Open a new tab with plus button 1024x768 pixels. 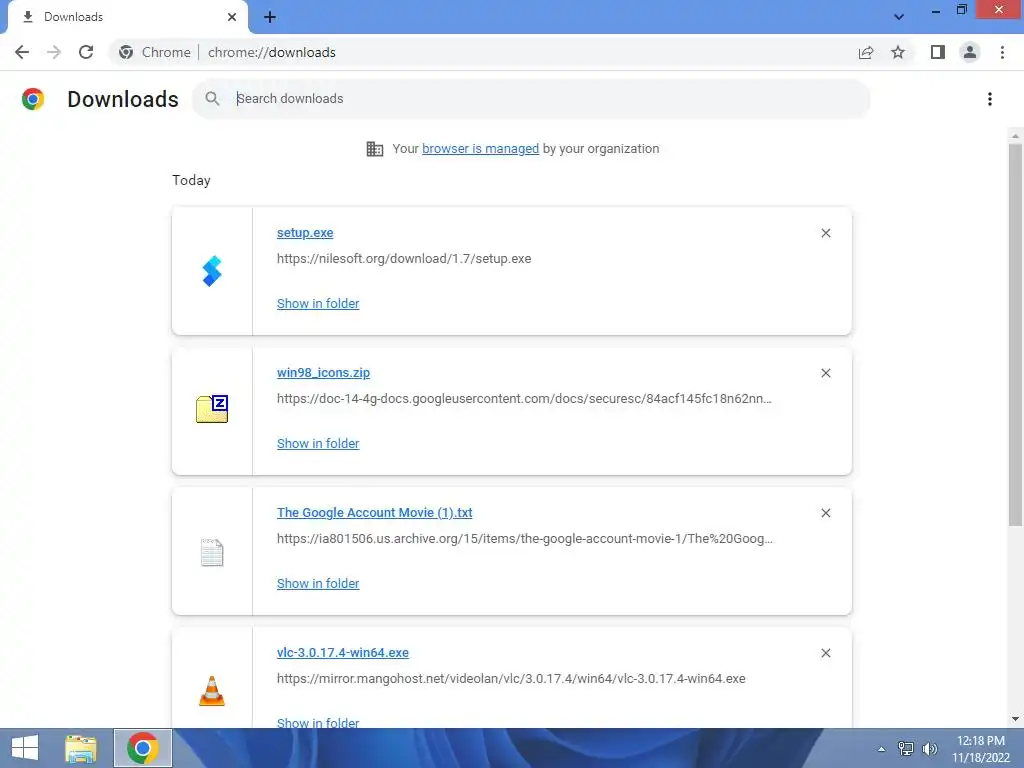(x=270, y=17)
